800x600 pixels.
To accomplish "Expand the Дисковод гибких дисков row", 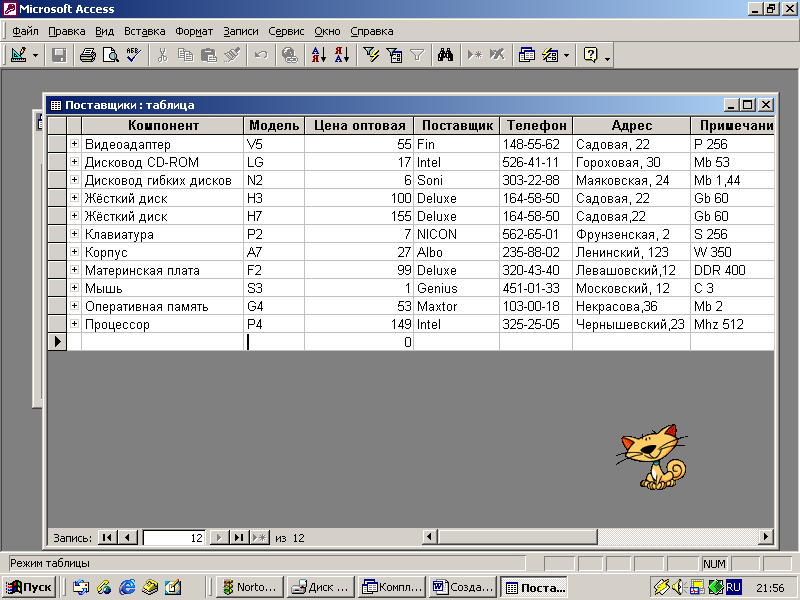I will tap(74, 180).
